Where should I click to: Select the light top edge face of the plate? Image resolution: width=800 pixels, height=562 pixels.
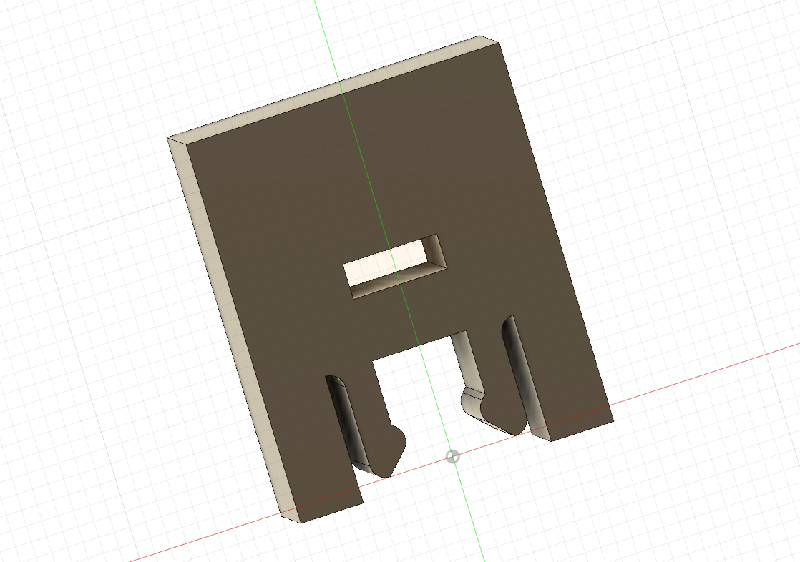click(x=334, y=88)
